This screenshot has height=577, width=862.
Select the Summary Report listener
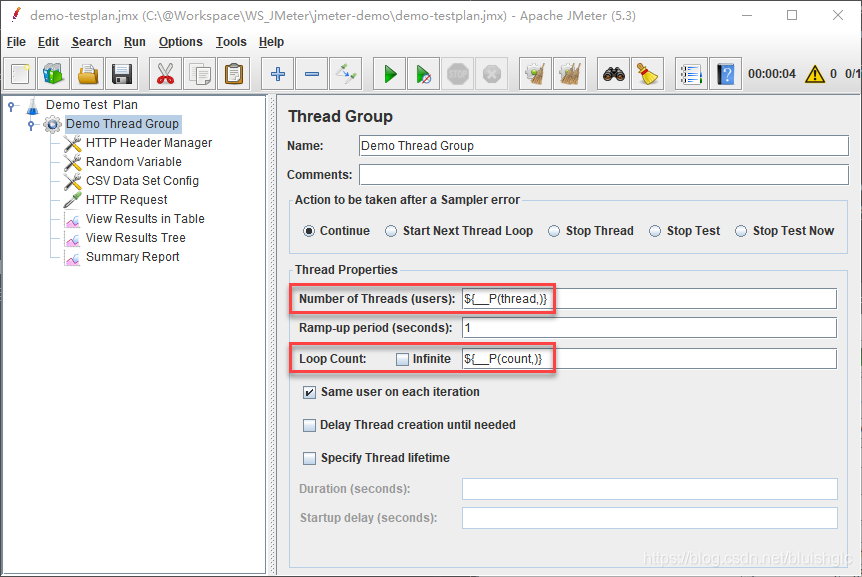pyautogui.click(x=132, y=257)
